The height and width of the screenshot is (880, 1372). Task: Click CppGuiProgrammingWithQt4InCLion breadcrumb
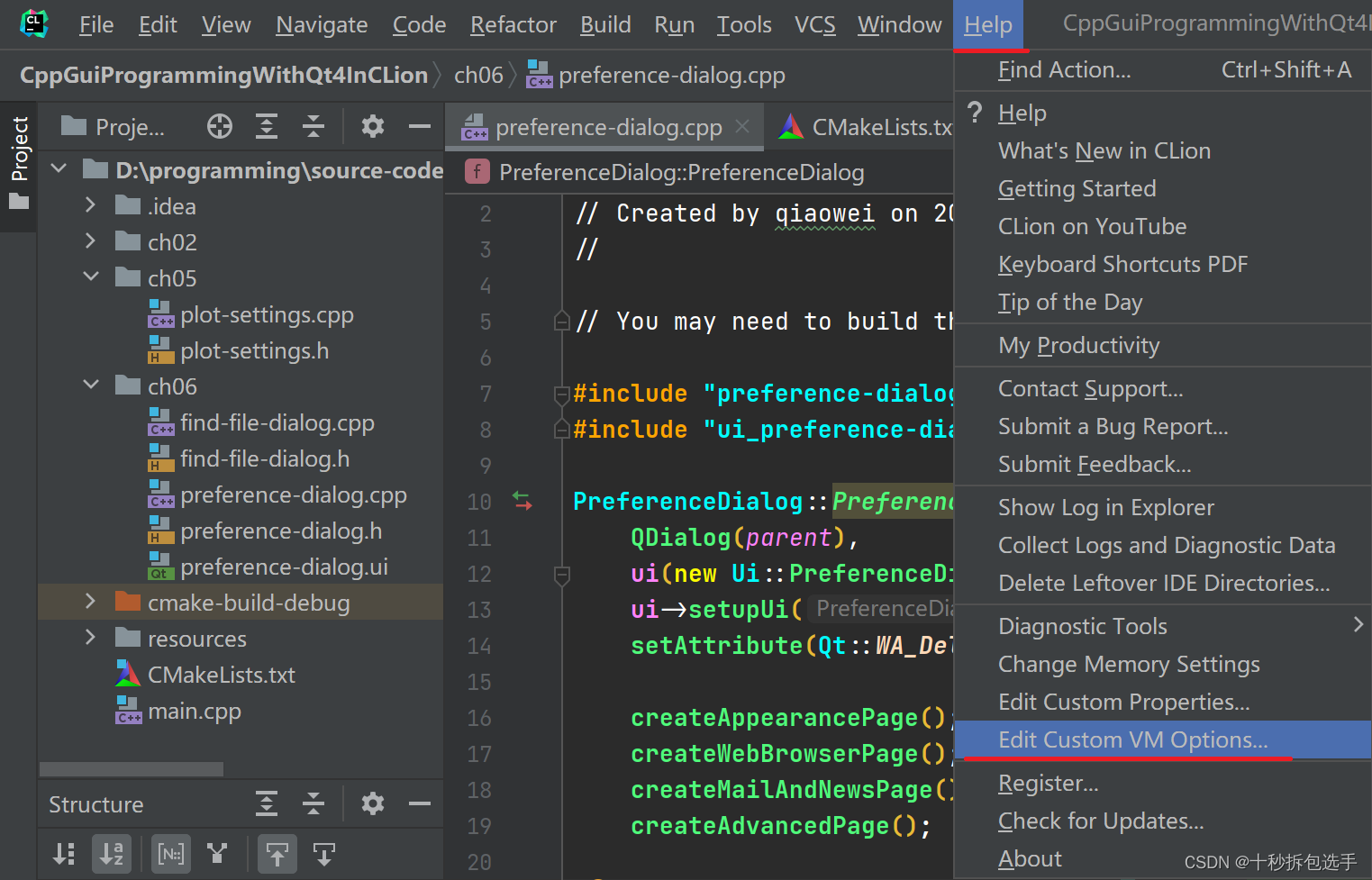tap(223, 75)
